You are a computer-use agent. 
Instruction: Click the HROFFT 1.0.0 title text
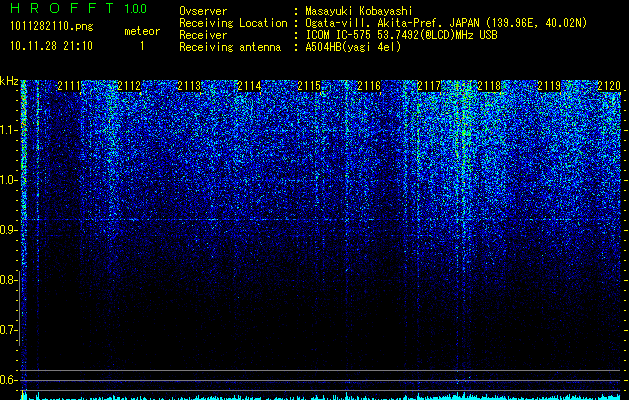pyautogui.click(x=79, y=8)
